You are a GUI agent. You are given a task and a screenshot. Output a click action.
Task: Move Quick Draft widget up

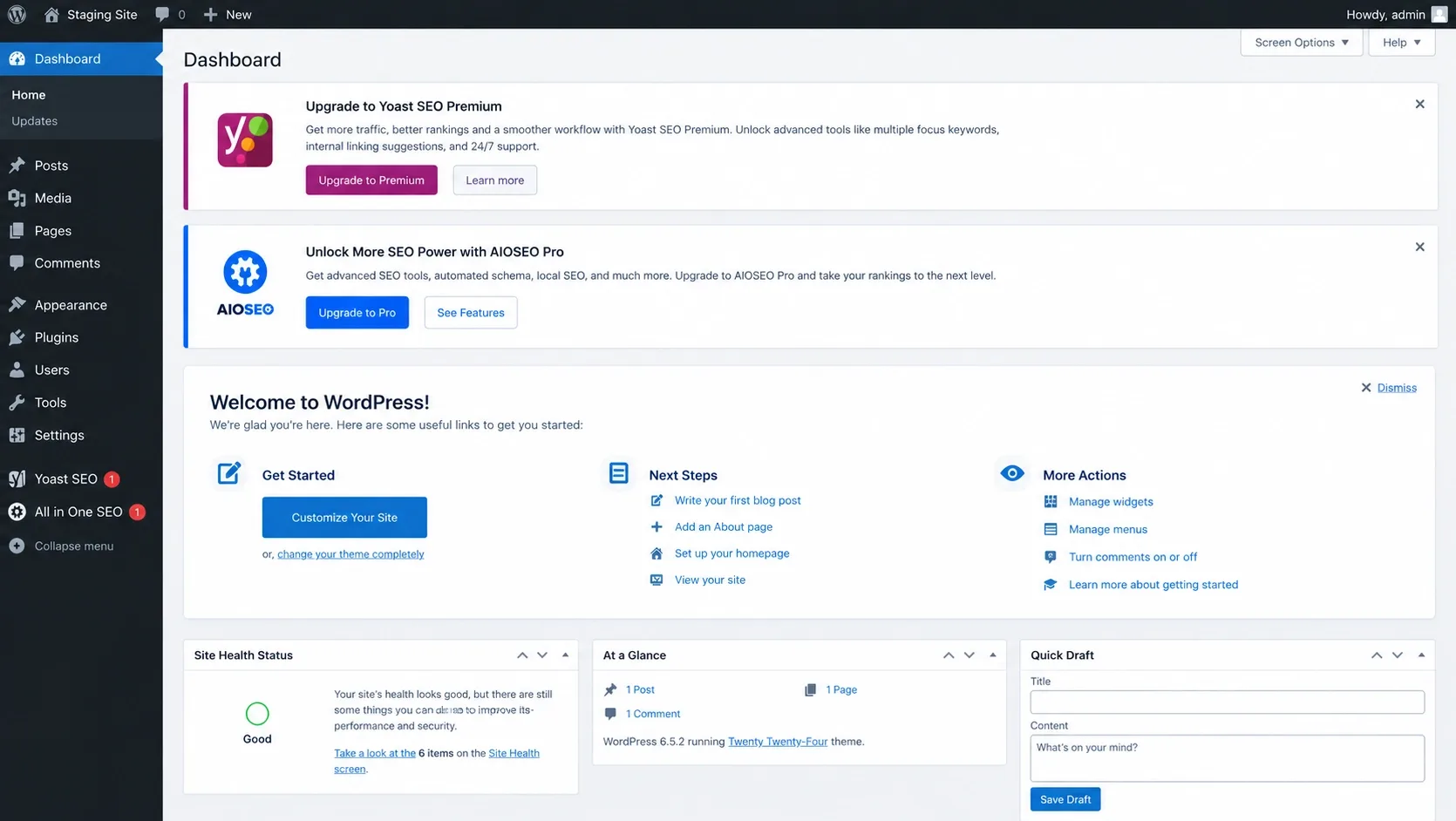[1377, 655]
